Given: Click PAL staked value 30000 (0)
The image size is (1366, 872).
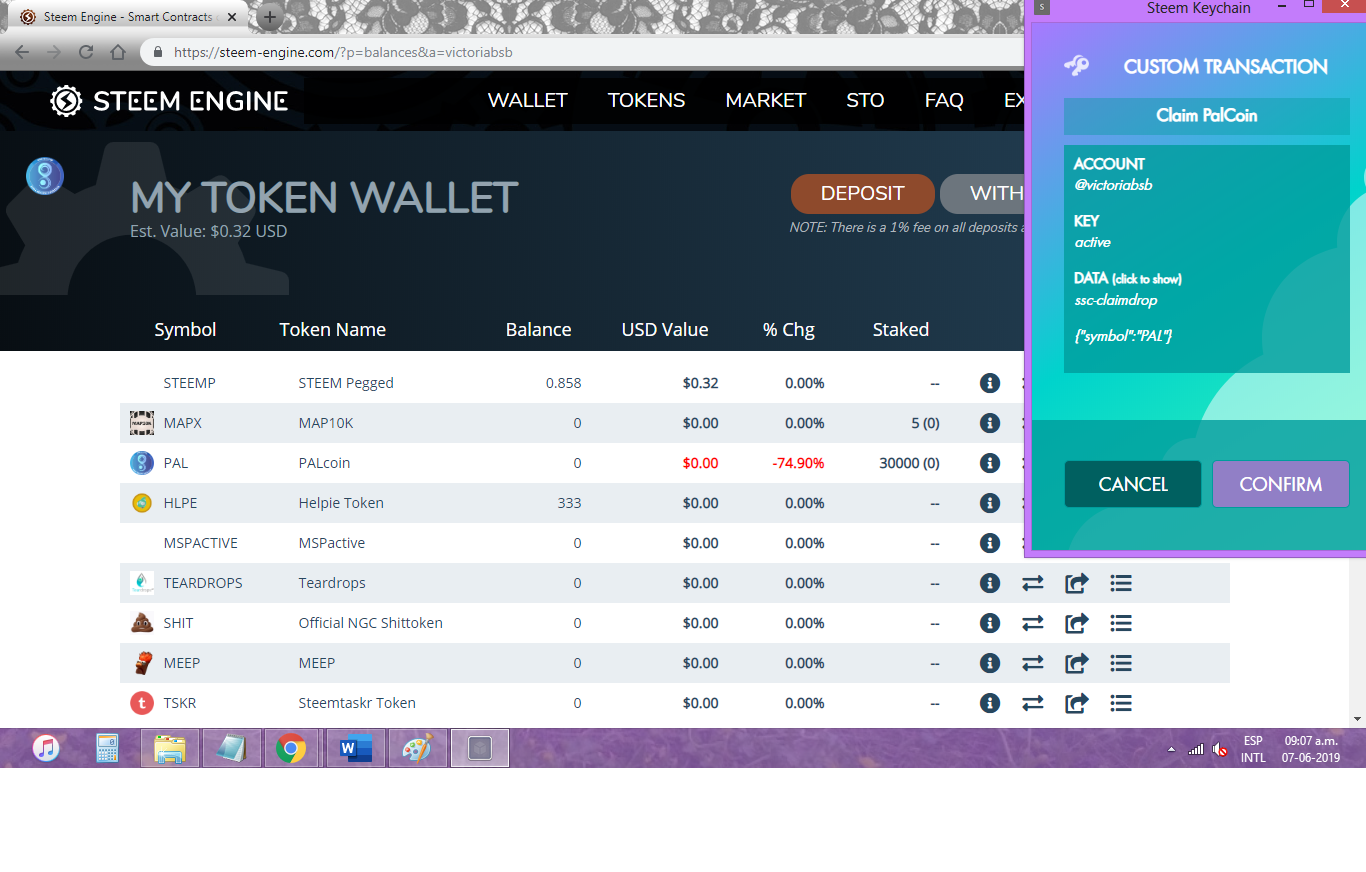Looking at the screenshot, I should click(x=909, y=463).
